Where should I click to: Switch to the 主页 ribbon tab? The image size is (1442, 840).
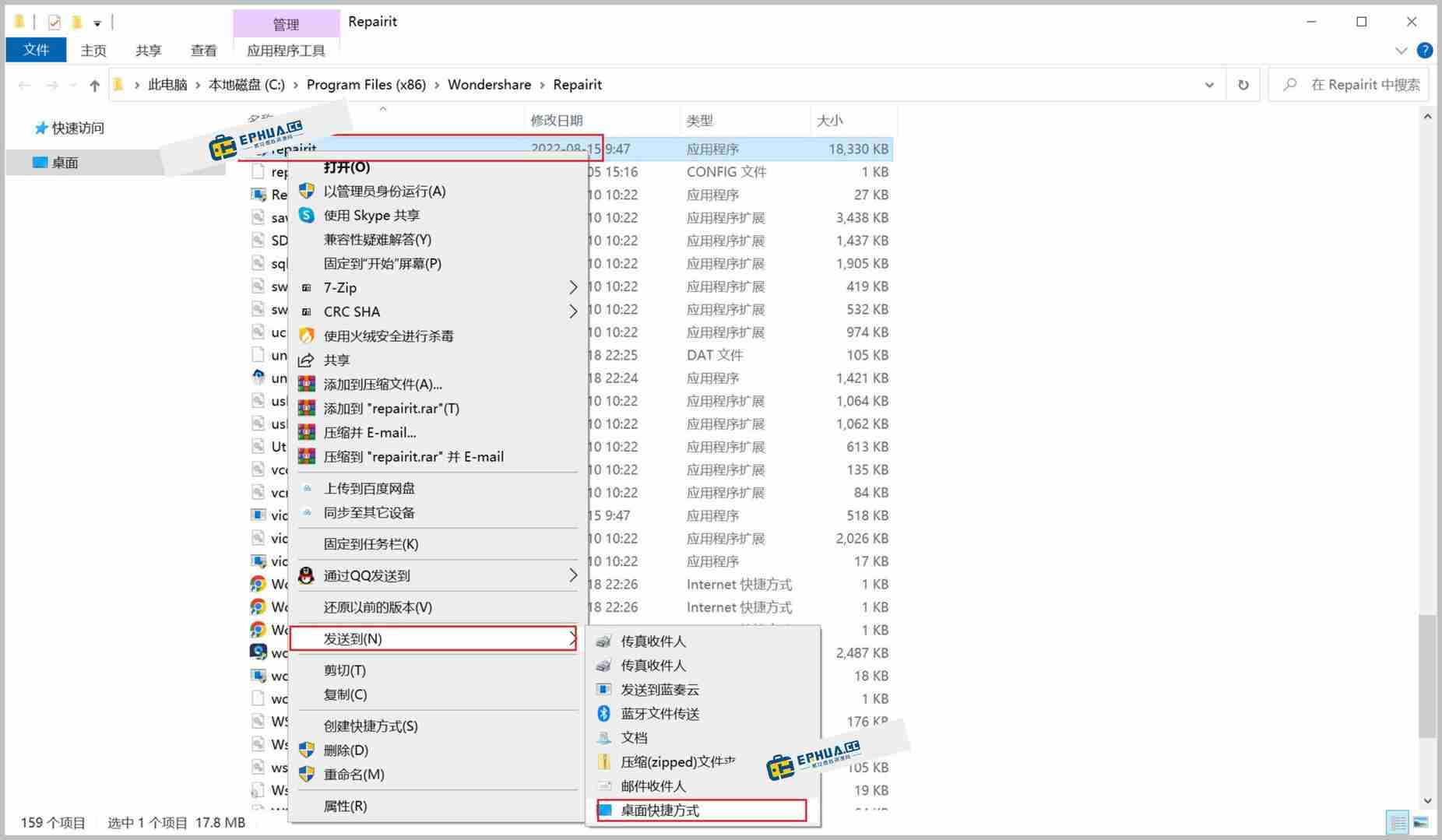93,51
